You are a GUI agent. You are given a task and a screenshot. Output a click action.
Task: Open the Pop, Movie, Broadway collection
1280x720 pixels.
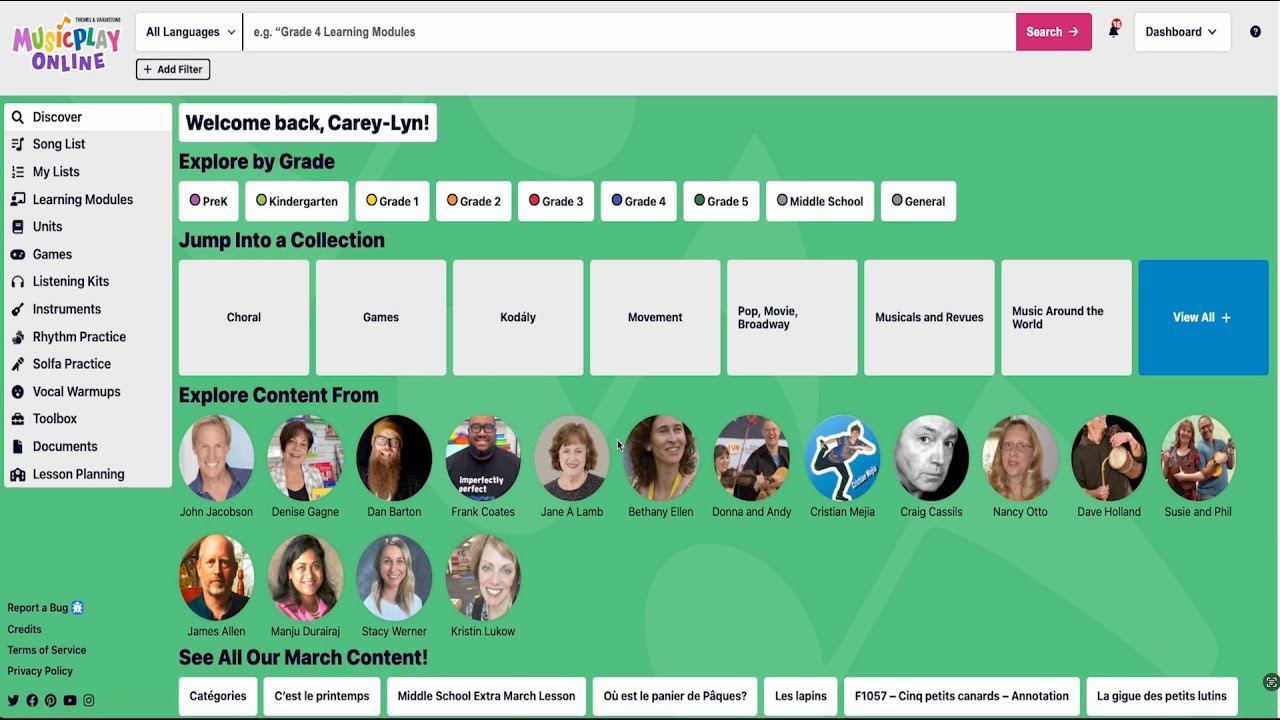point(792,317)
